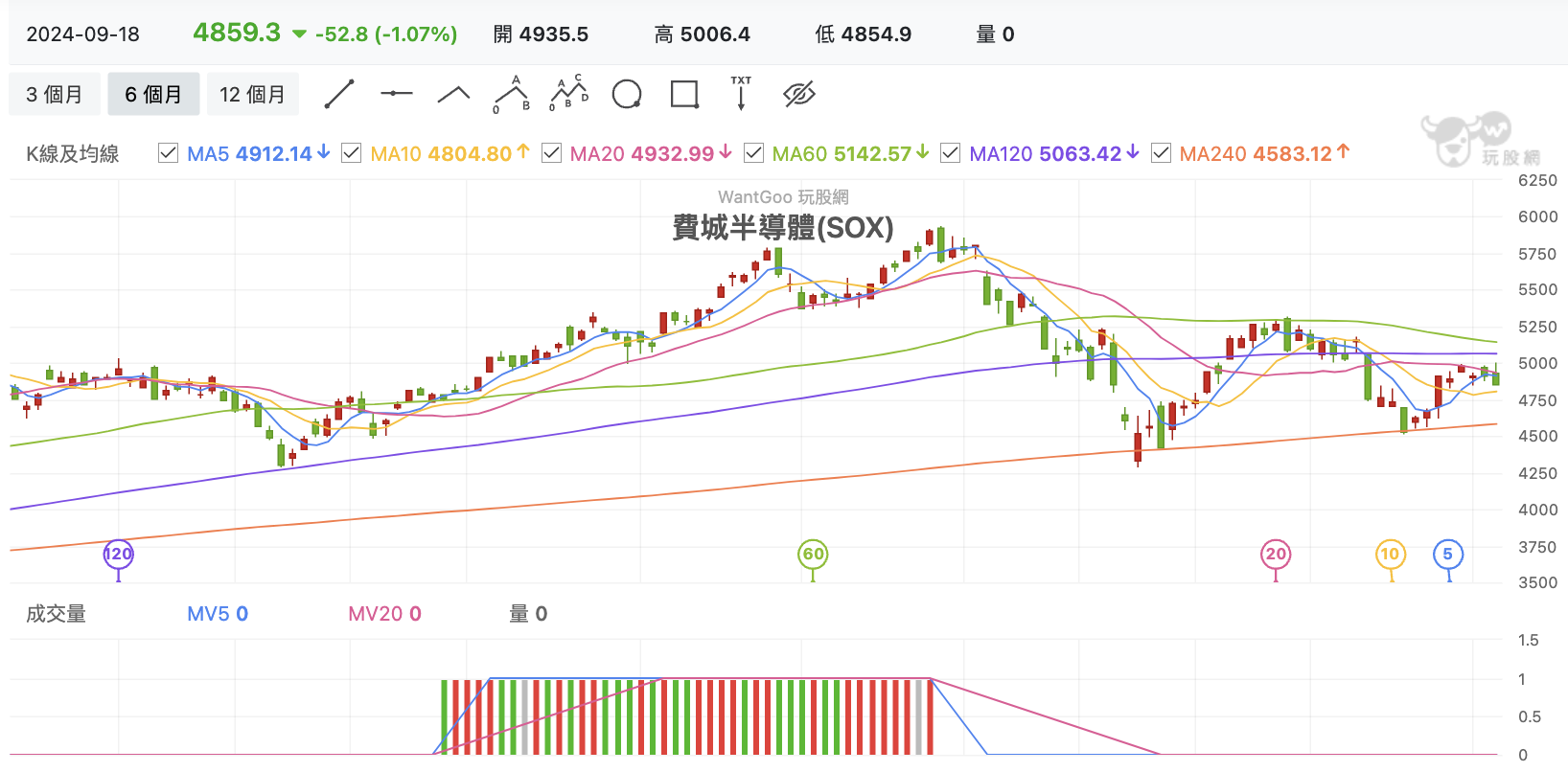Select the trend line drawing tool
The width and height of the screenshot is (1568, 772).
(339, 94)
